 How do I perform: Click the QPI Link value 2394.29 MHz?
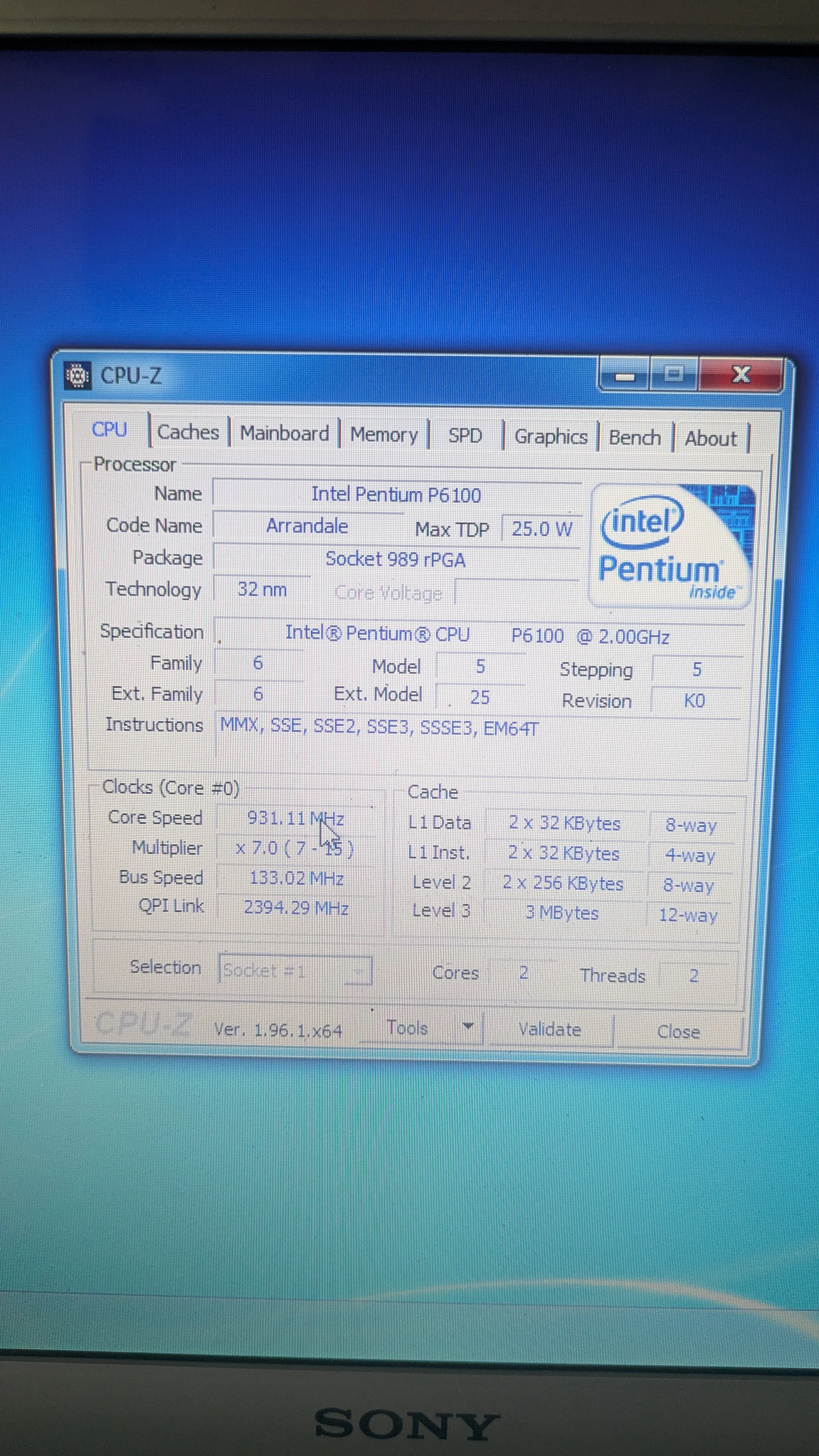296,908
